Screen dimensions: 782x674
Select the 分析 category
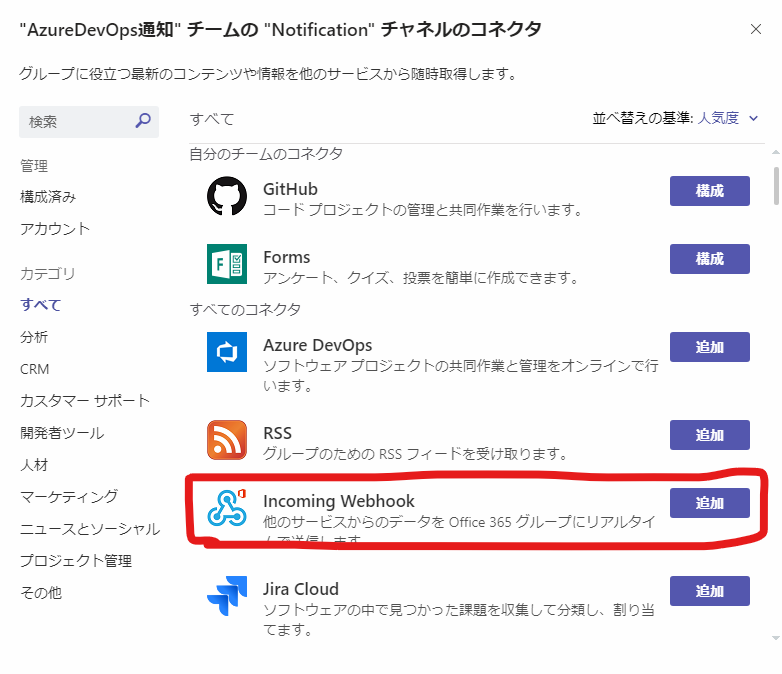pos(34,337)
